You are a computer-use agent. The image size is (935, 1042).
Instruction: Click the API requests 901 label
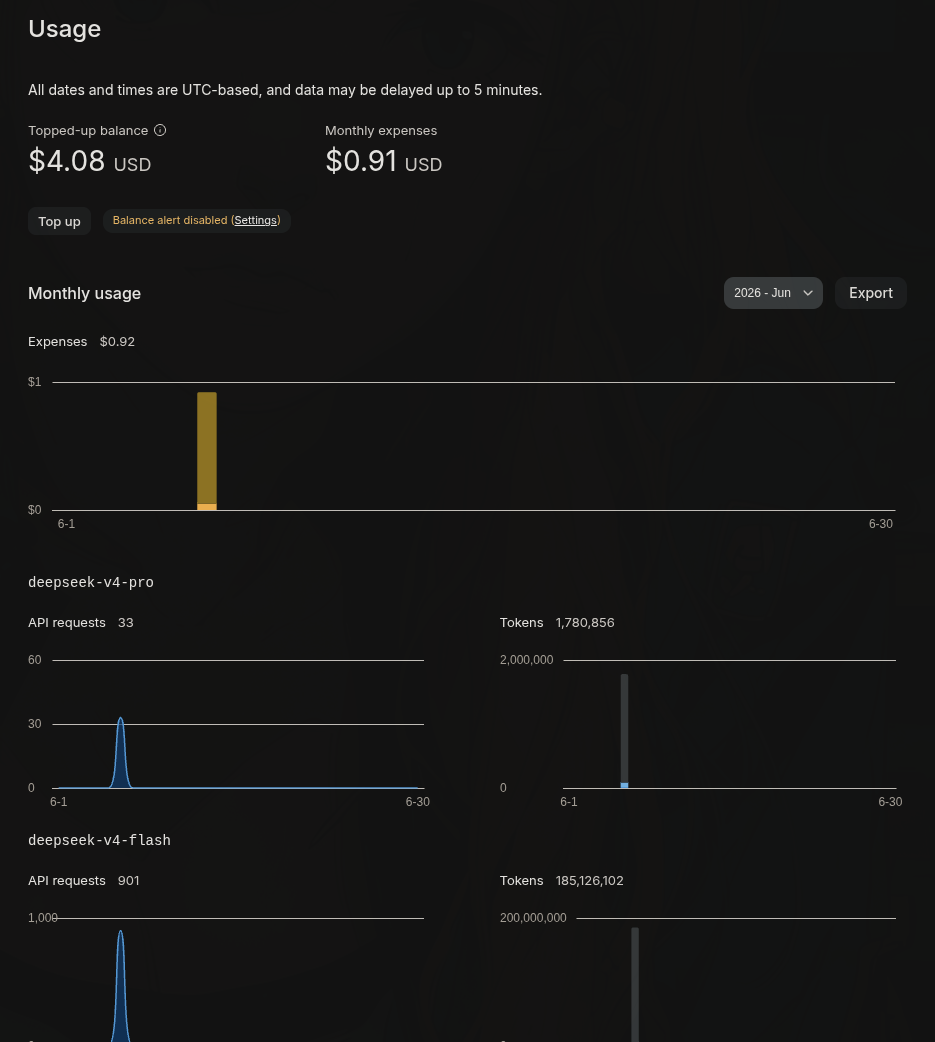(84, 881)
